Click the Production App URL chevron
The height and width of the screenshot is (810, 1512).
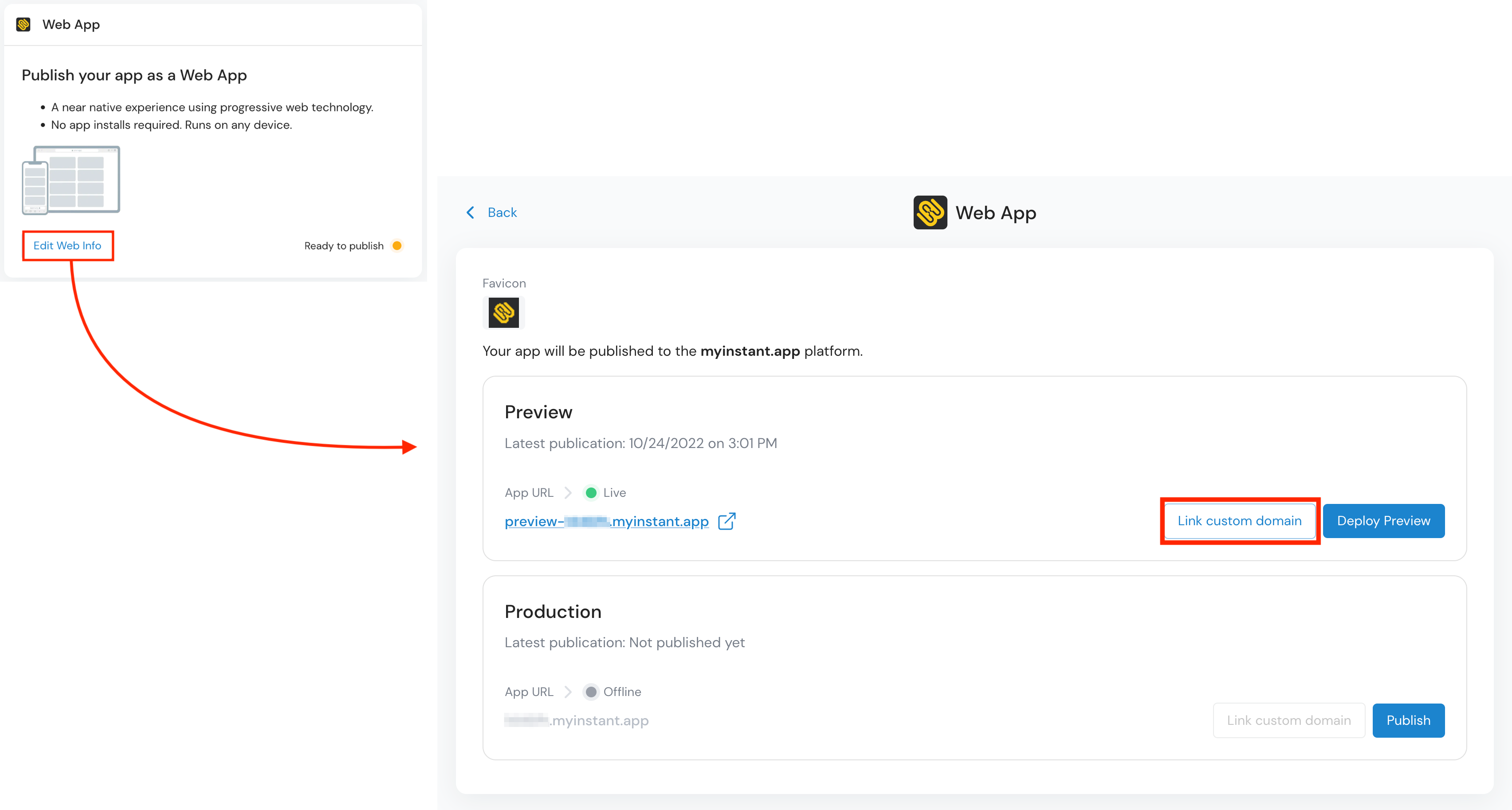(x=568, y=692)
